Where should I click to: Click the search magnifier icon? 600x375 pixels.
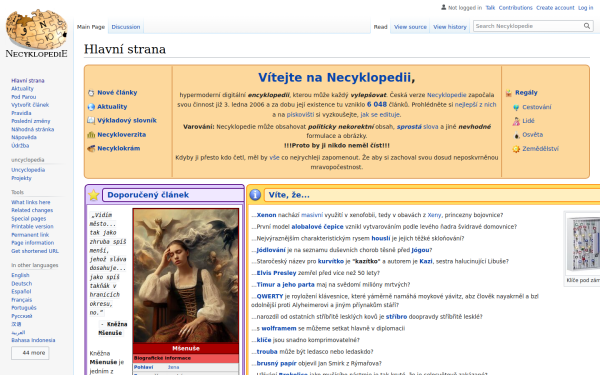(587, 26)
